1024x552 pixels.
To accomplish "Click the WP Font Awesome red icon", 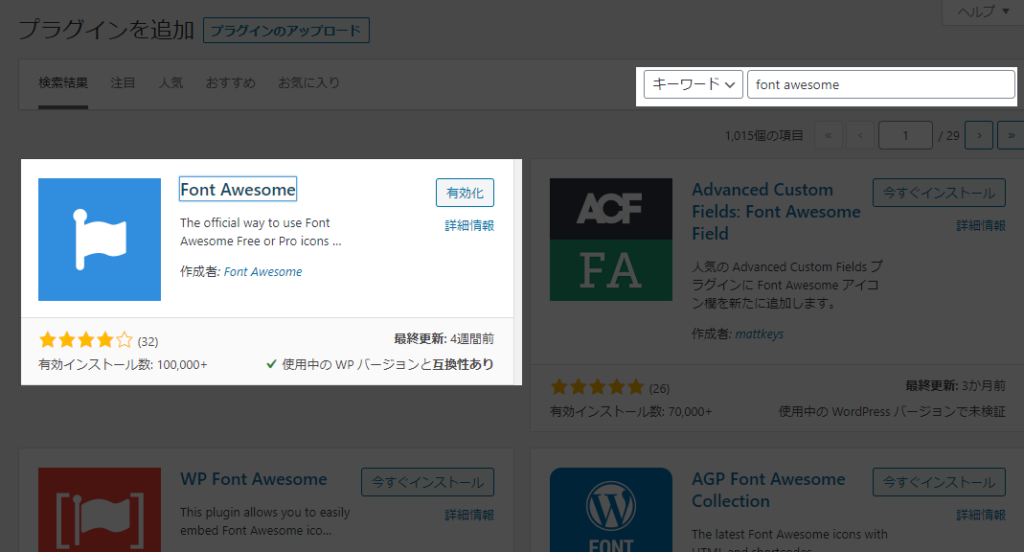I will click(x=99, y=508).
